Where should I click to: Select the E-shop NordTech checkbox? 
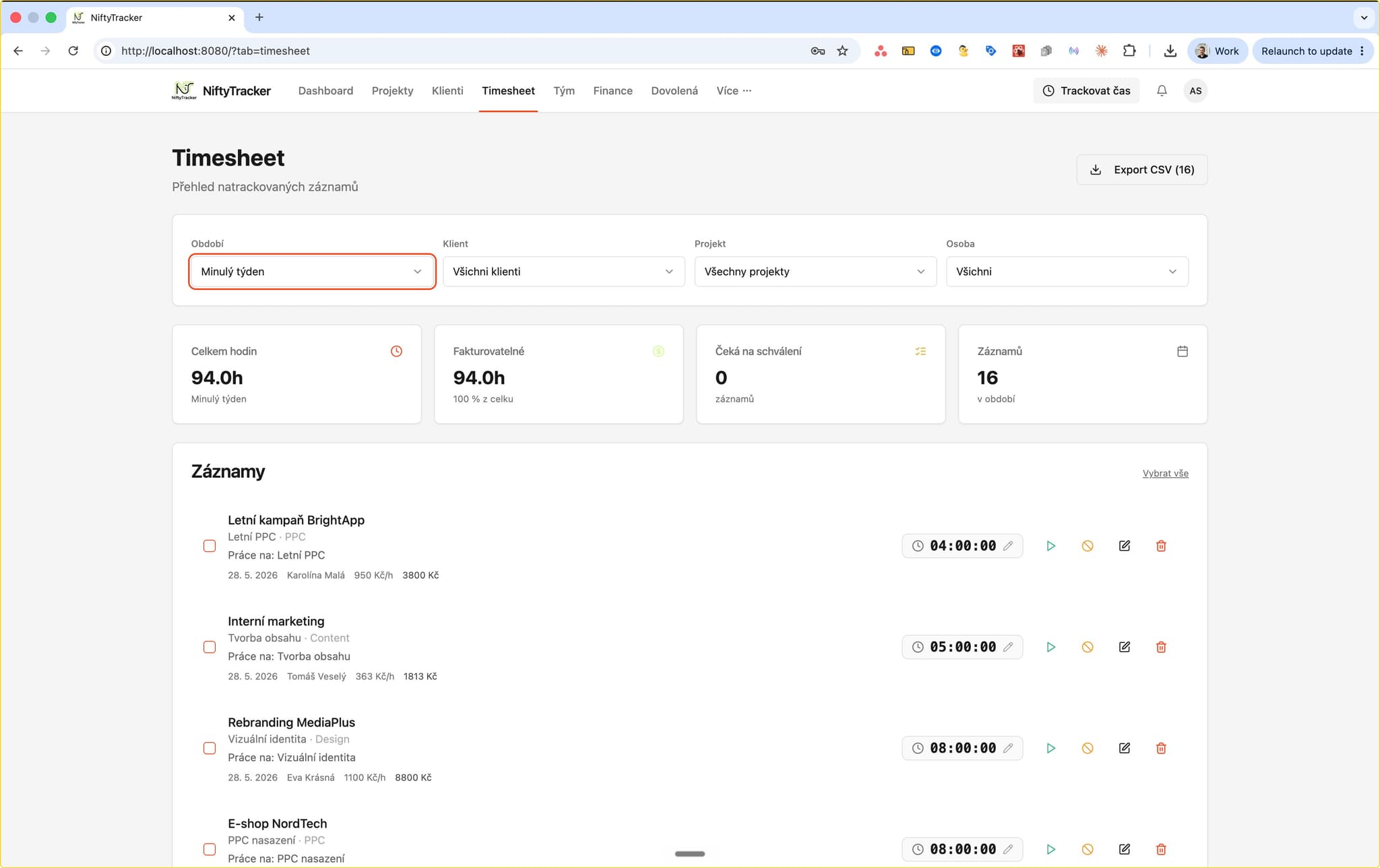210,849
